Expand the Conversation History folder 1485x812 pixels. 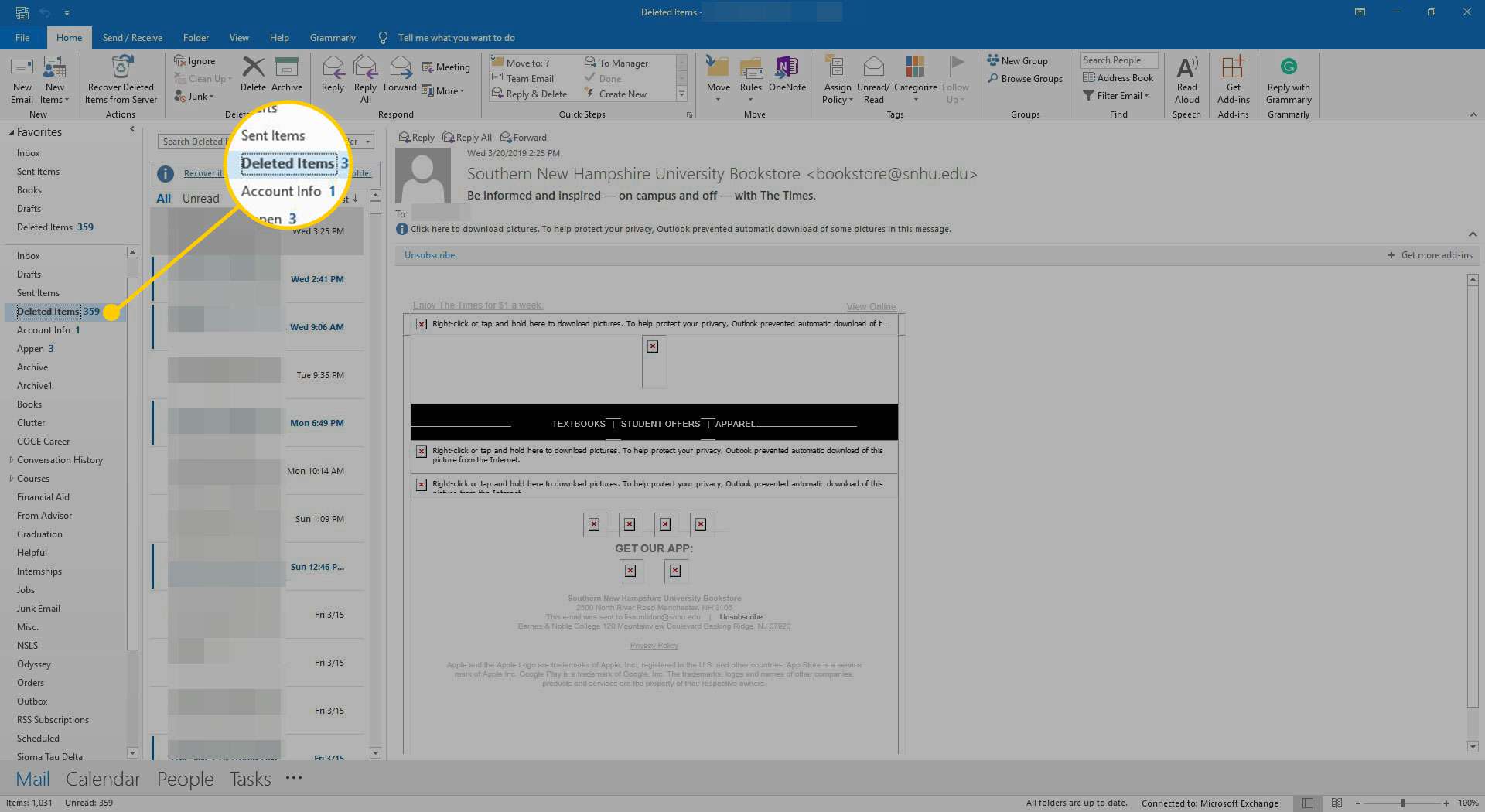tap(11, 460)
